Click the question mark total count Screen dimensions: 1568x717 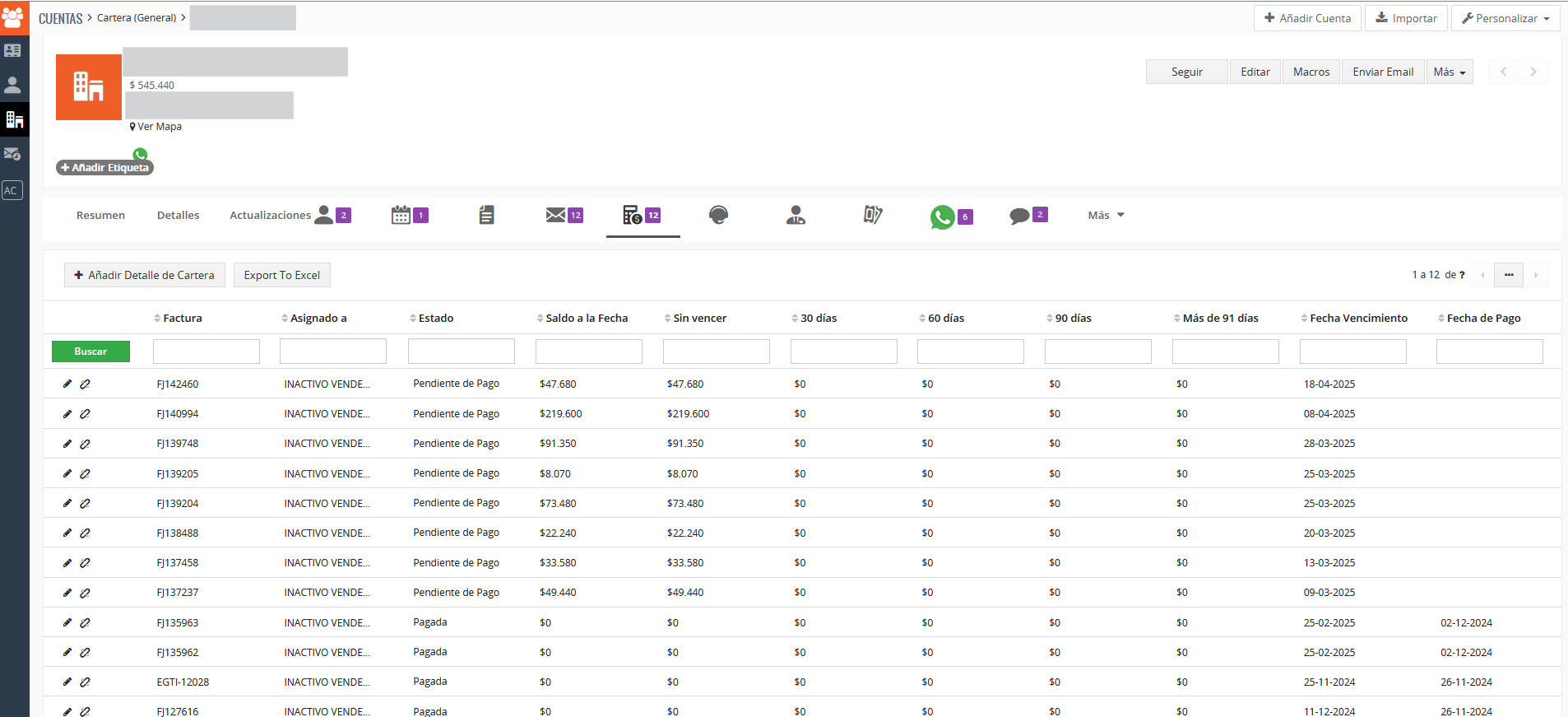pos(1462,275)
